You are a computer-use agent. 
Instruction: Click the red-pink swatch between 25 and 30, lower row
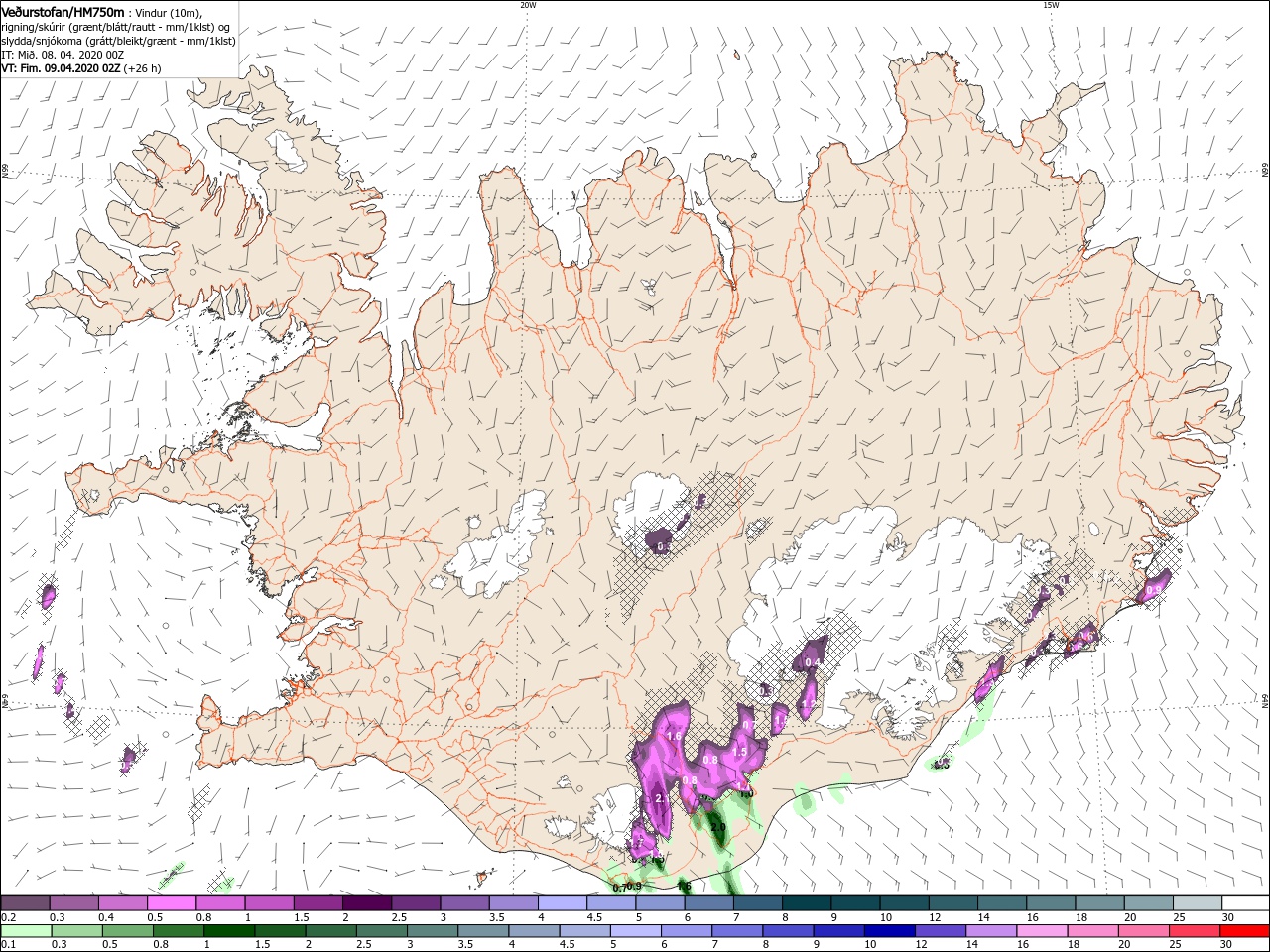(x=1195, y=931)
